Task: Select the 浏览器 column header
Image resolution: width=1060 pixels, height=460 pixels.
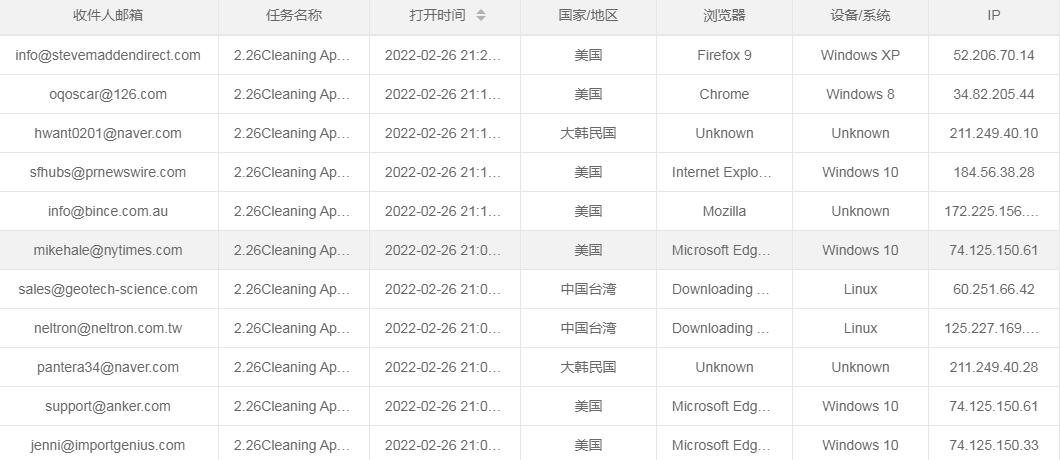Action: (724, 15)
